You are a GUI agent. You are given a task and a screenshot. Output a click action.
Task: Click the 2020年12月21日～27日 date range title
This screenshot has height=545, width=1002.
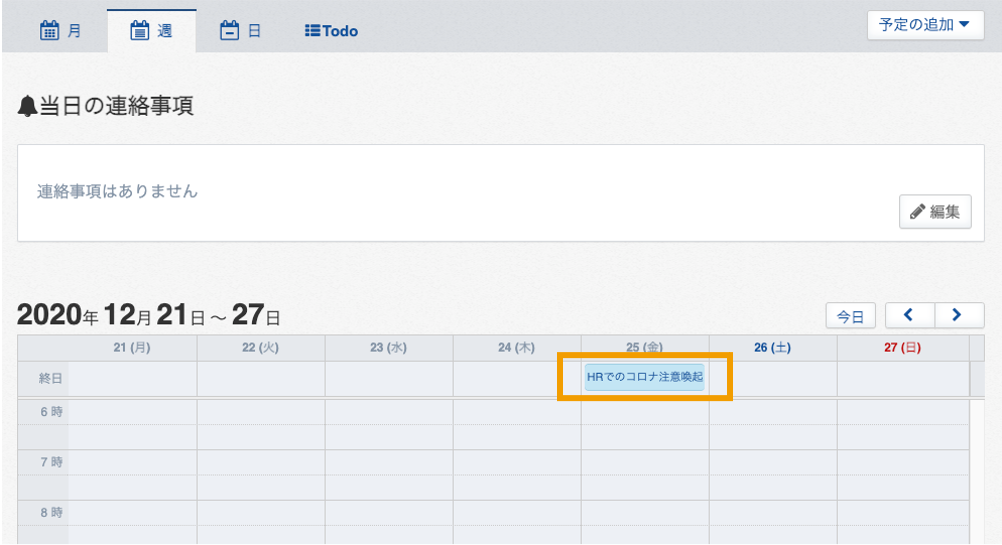pos(149,315)
